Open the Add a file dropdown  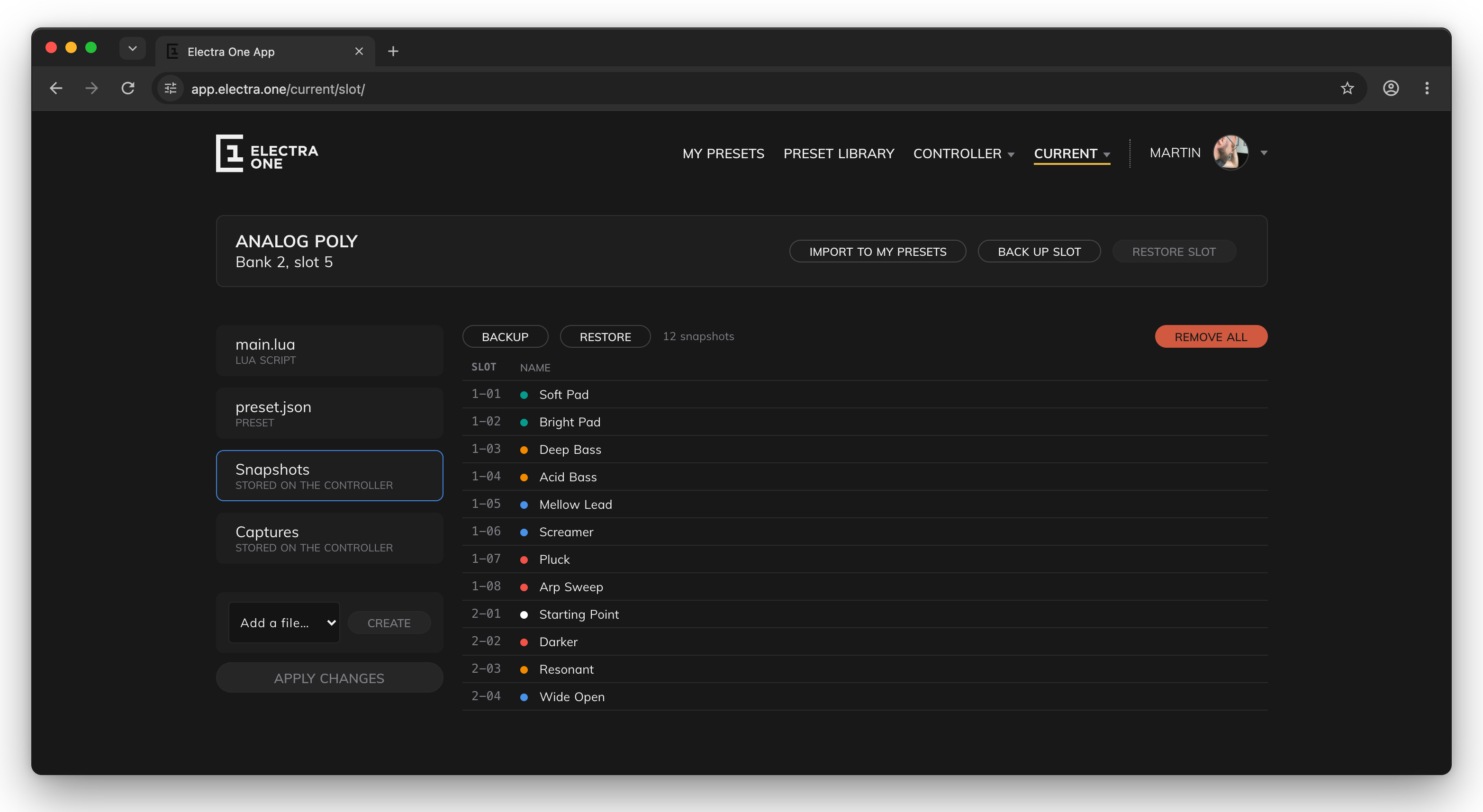(x=284, y=623)
